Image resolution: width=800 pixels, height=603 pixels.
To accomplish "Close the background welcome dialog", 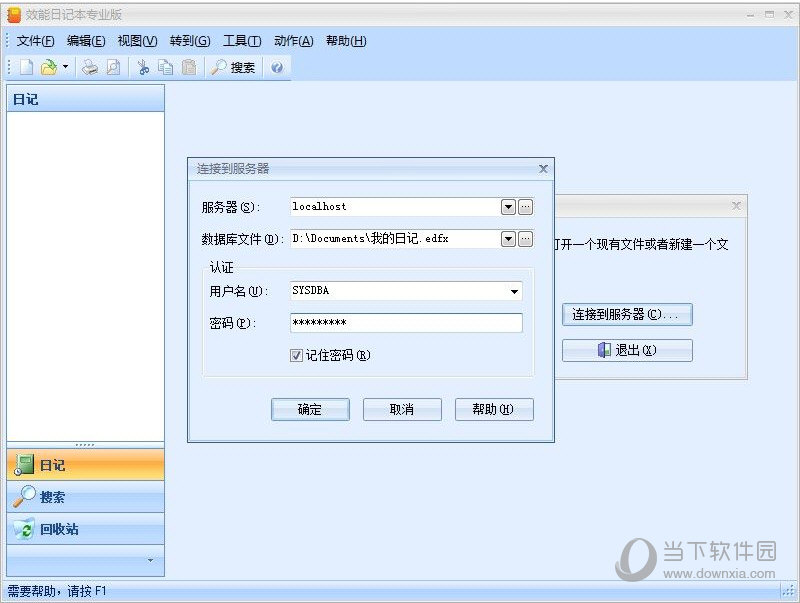I will [736, 206].
